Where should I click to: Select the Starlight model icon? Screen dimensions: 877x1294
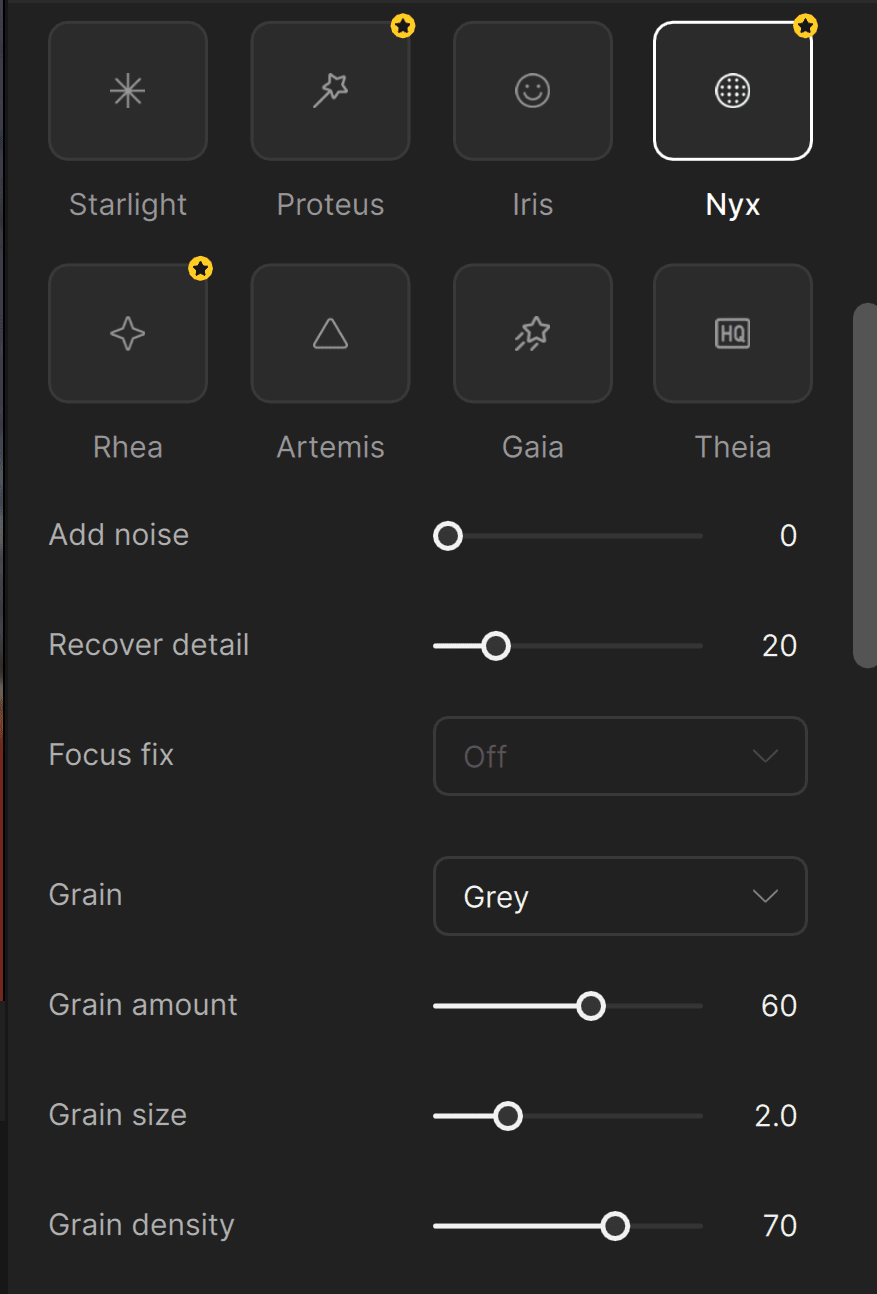click(128, 92)
